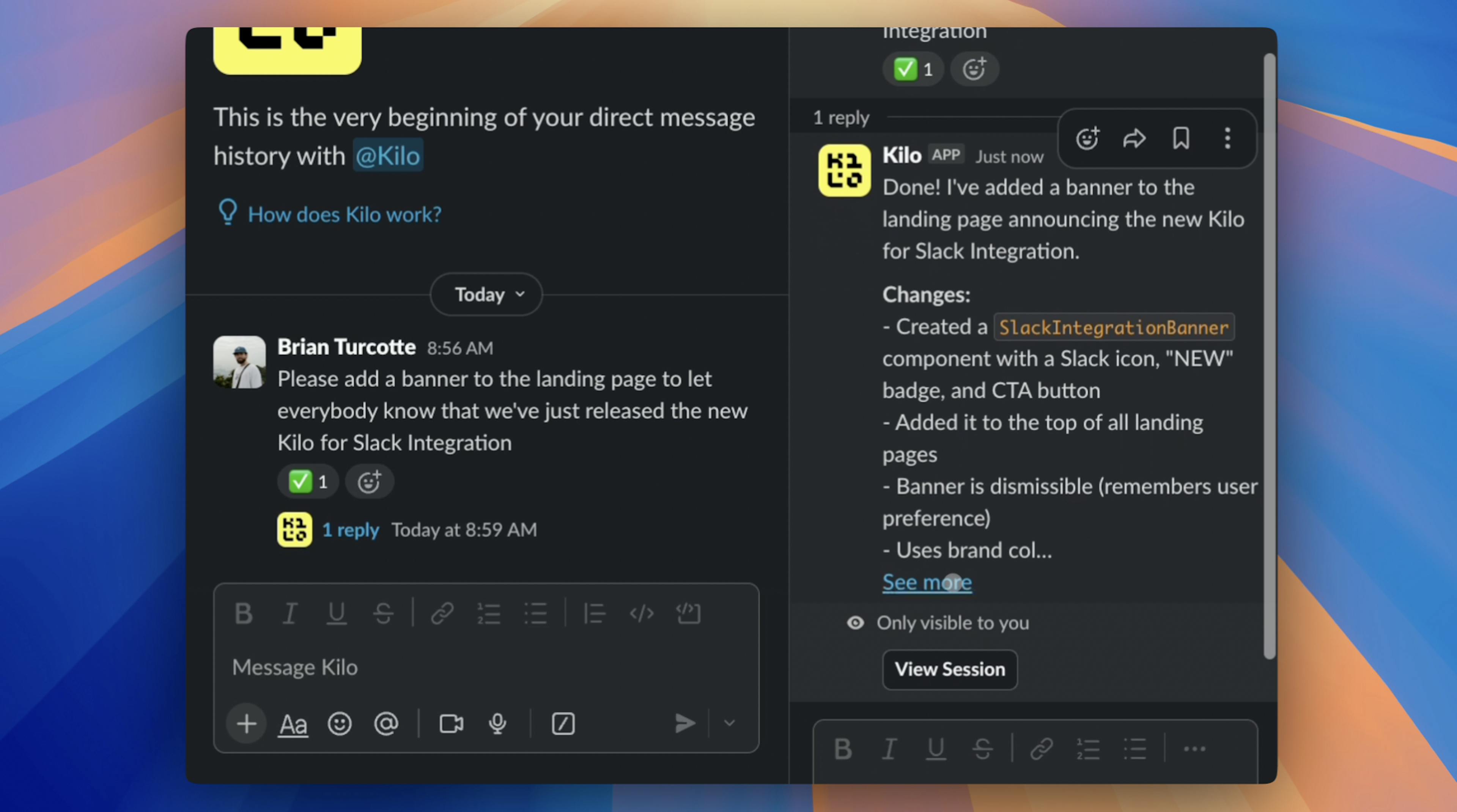The image size is (1457, 812).
Task: Record an audio clip with the microphone icon
Action: point(498,724)
